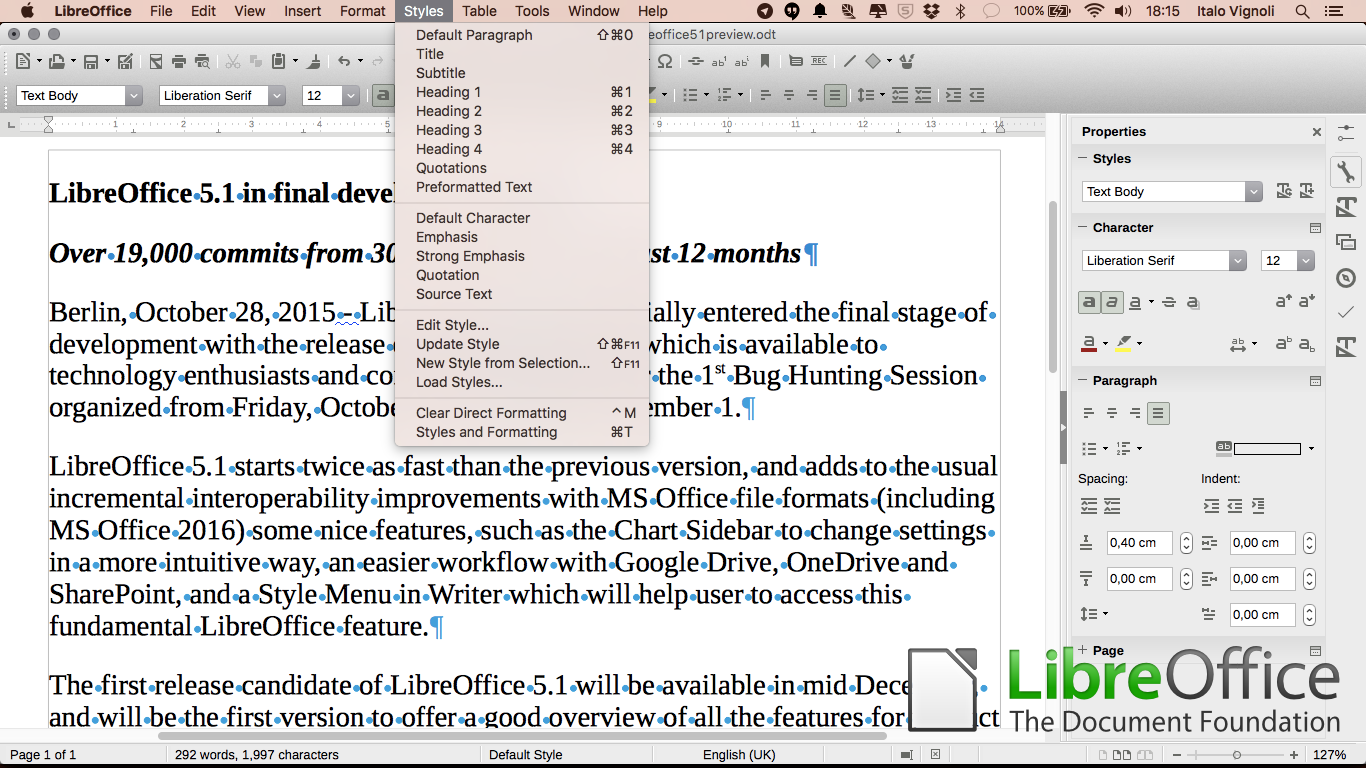
Task: Click the Undo arrow icon
Action: (x=344, y=61)
